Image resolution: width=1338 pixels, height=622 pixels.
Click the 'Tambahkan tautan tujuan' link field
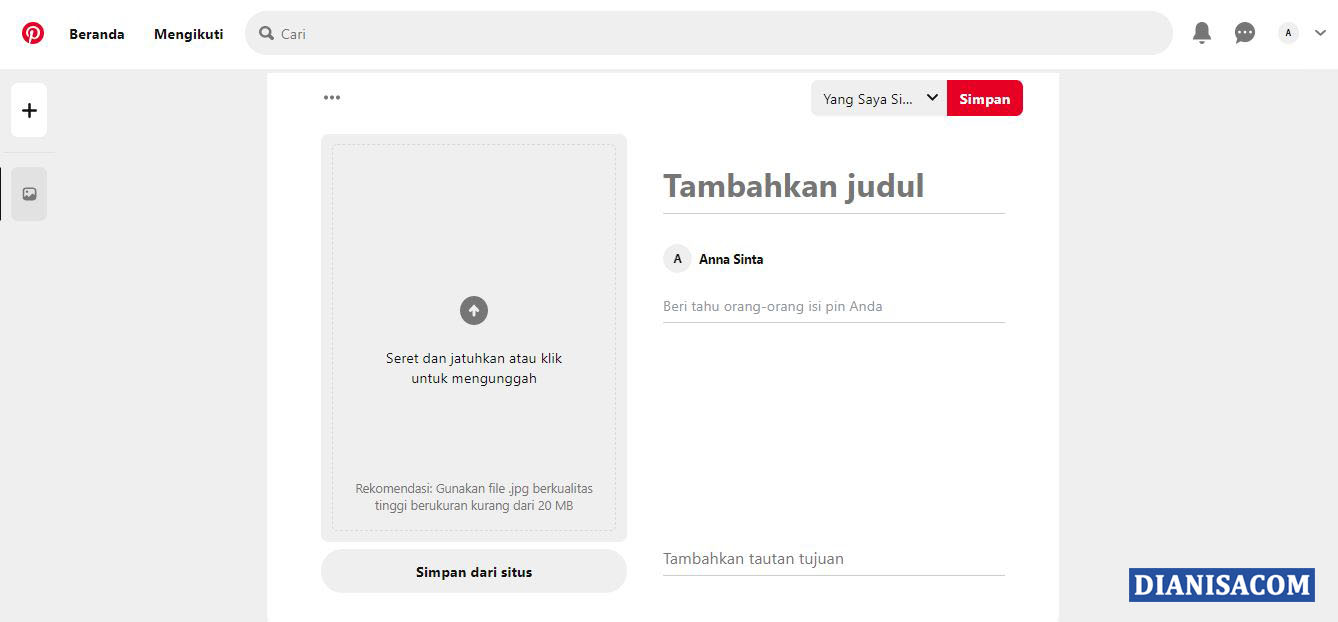coord(753,558)
